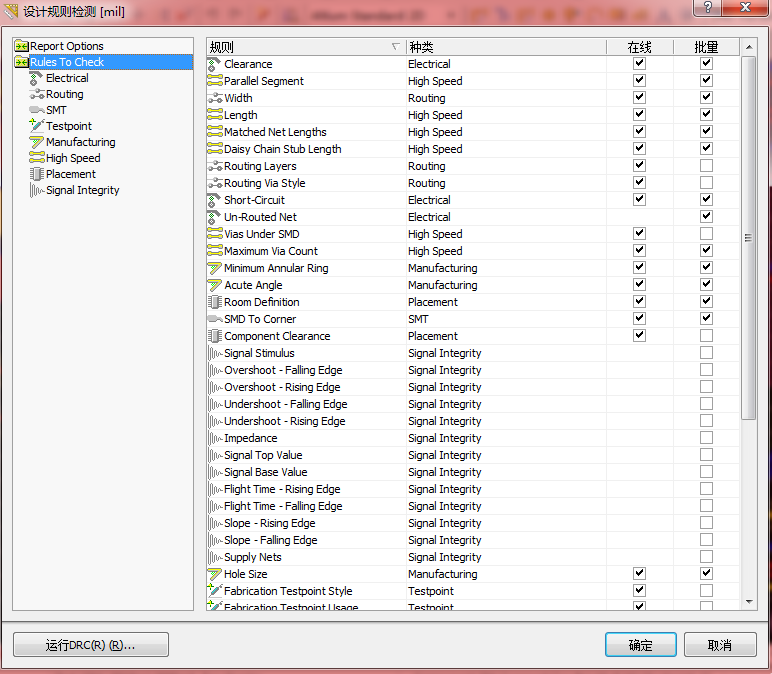Screen dimensions: 772x674
Task: Disable online check for Clearance rule
Action: (x=640, y=64)
